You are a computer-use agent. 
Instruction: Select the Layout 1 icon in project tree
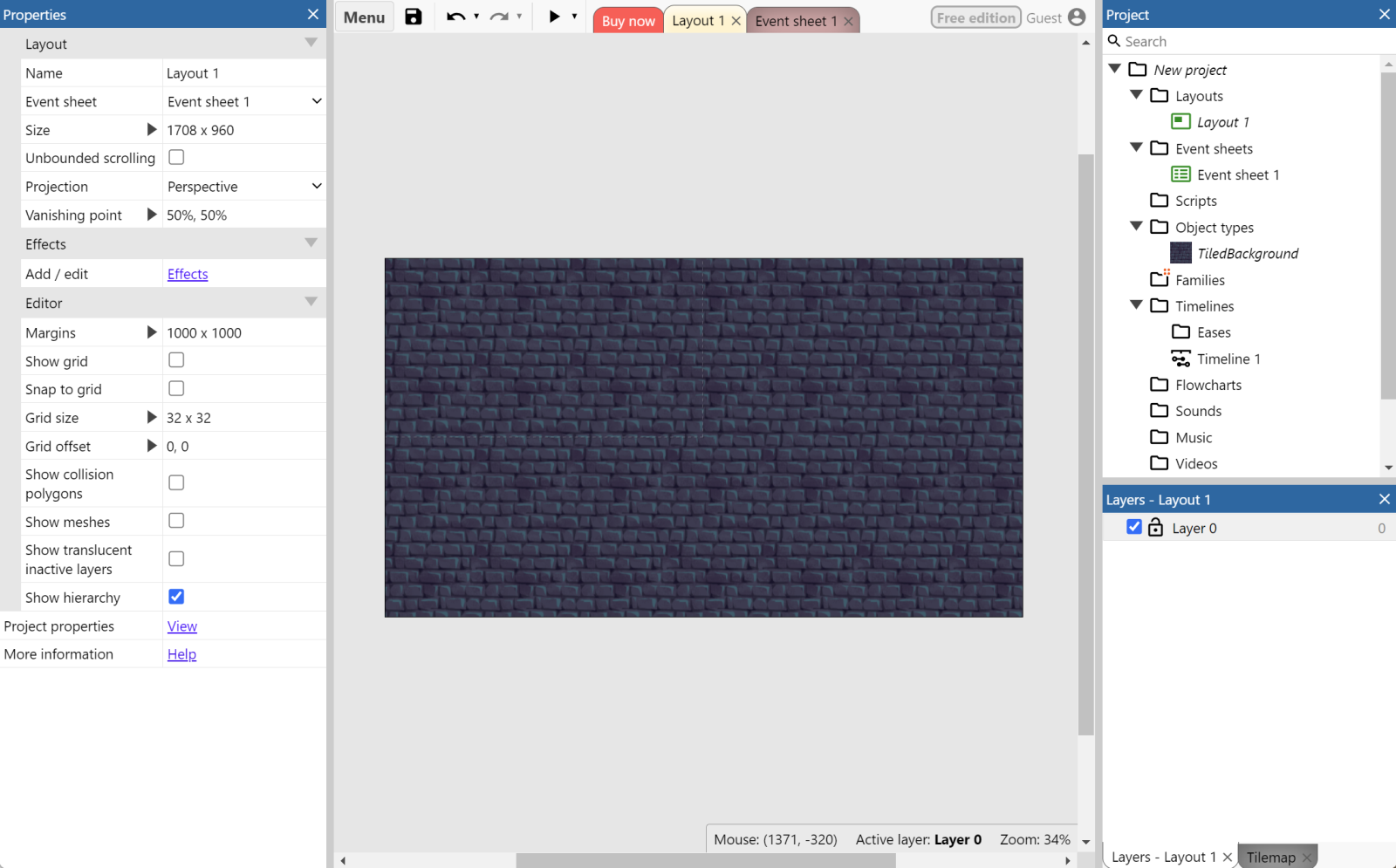[1180, 121]
